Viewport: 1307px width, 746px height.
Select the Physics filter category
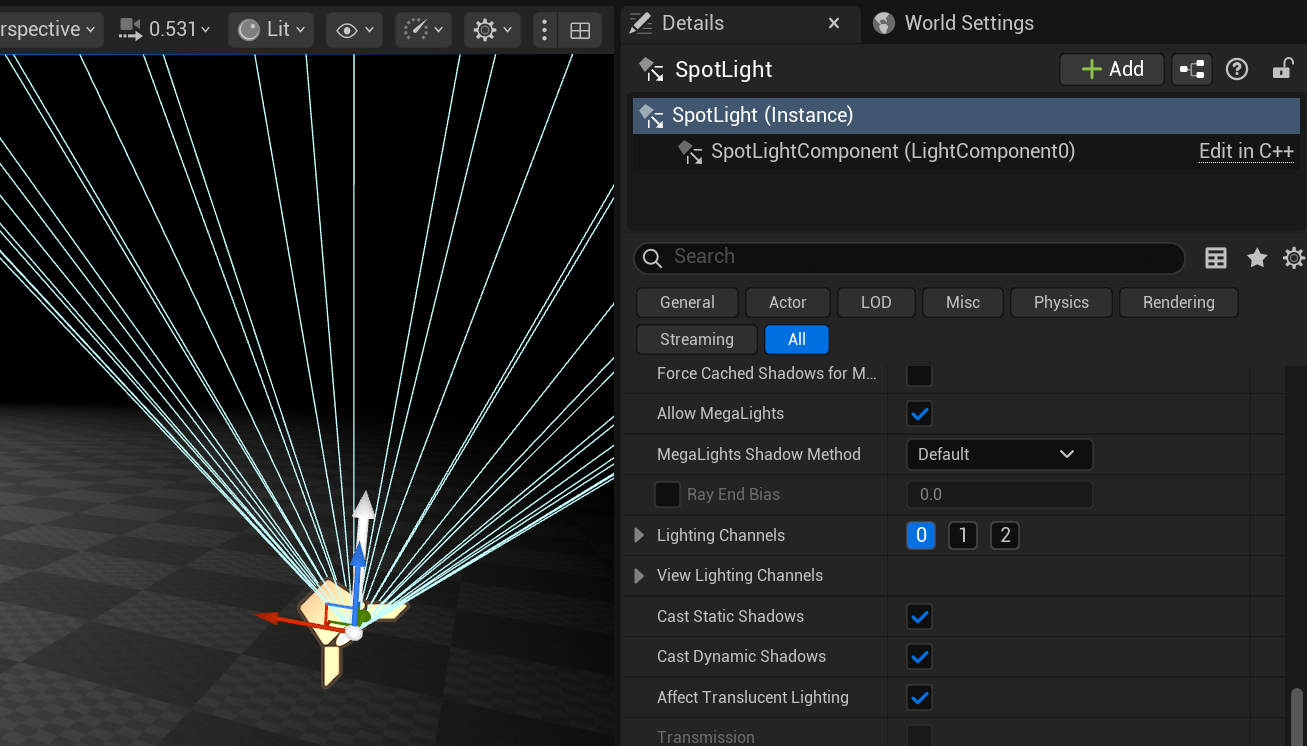[1061, 302]
